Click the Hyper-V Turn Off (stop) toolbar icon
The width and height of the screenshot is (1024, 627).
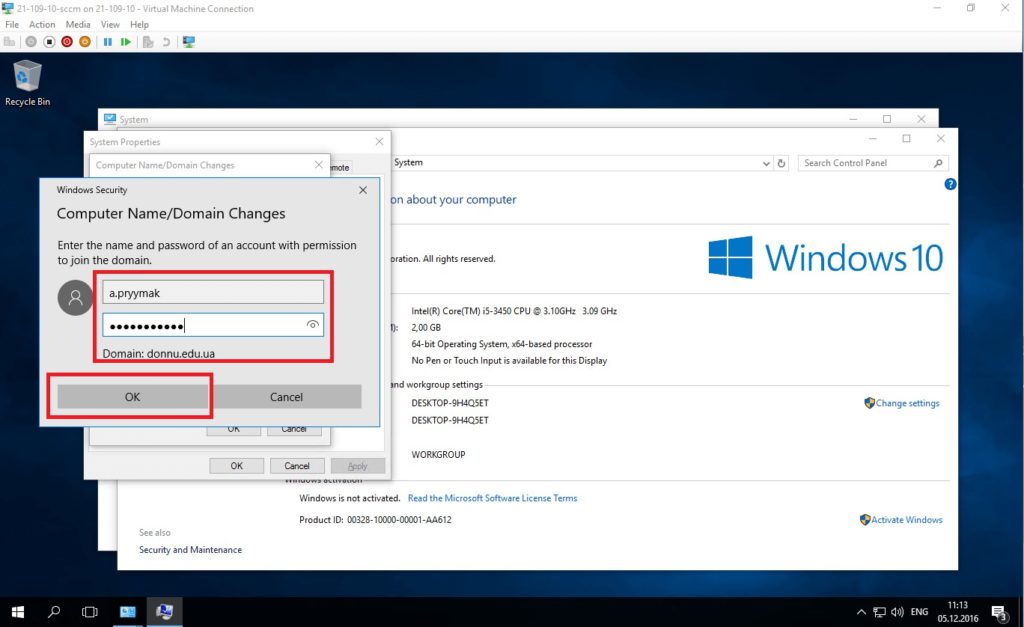pyautogui.click(x=48, y=42)
